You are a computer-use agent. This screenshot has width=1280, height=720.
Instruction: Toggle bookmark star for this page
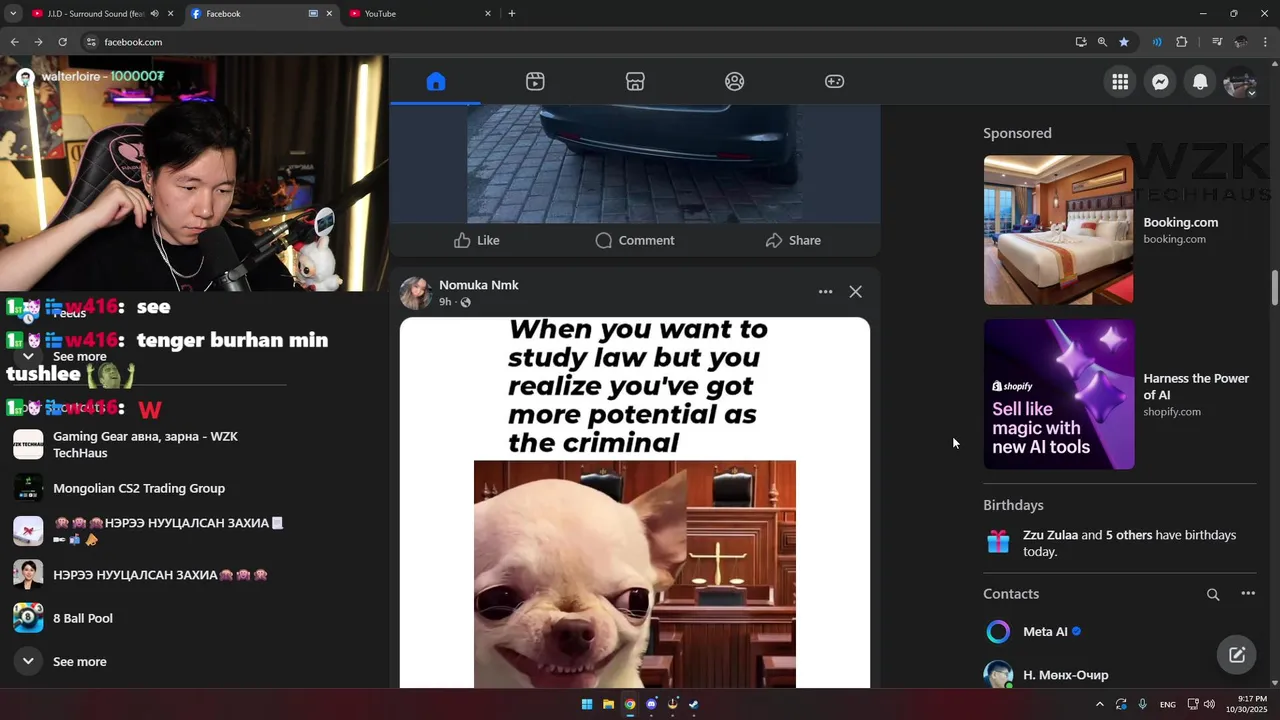(1124, 42)
